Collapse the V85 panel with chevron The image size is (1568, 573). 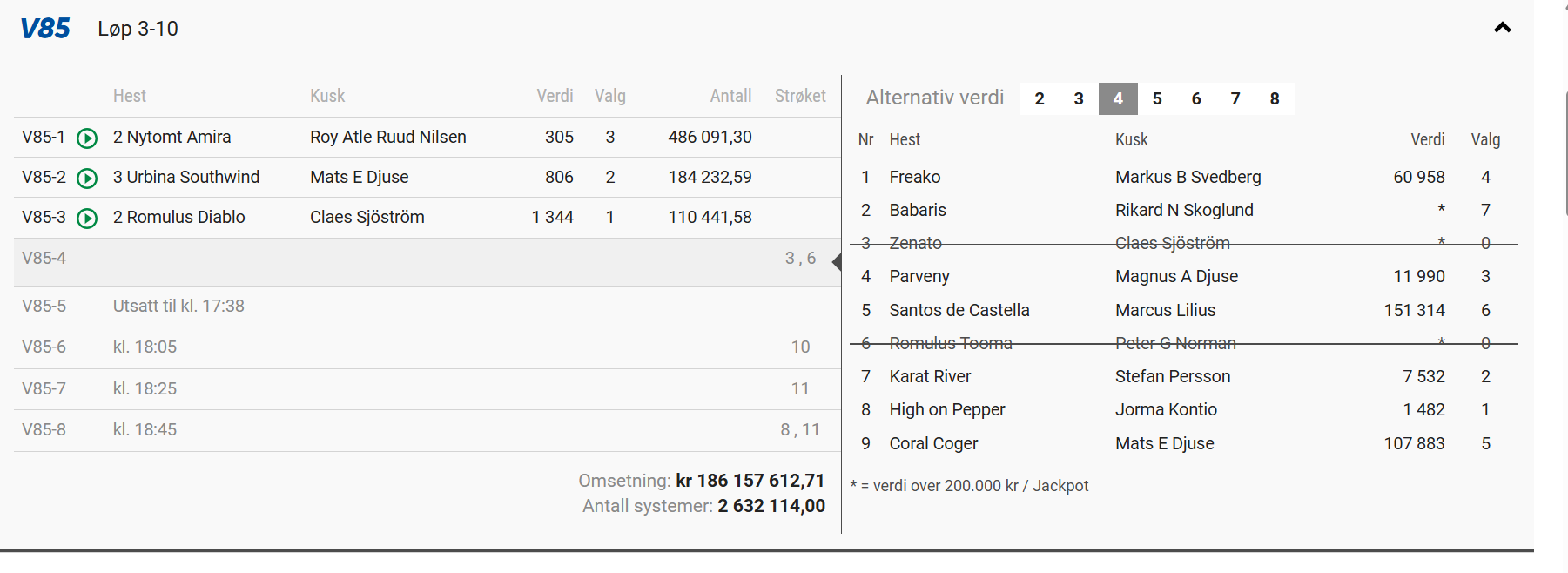(1502, 28)
